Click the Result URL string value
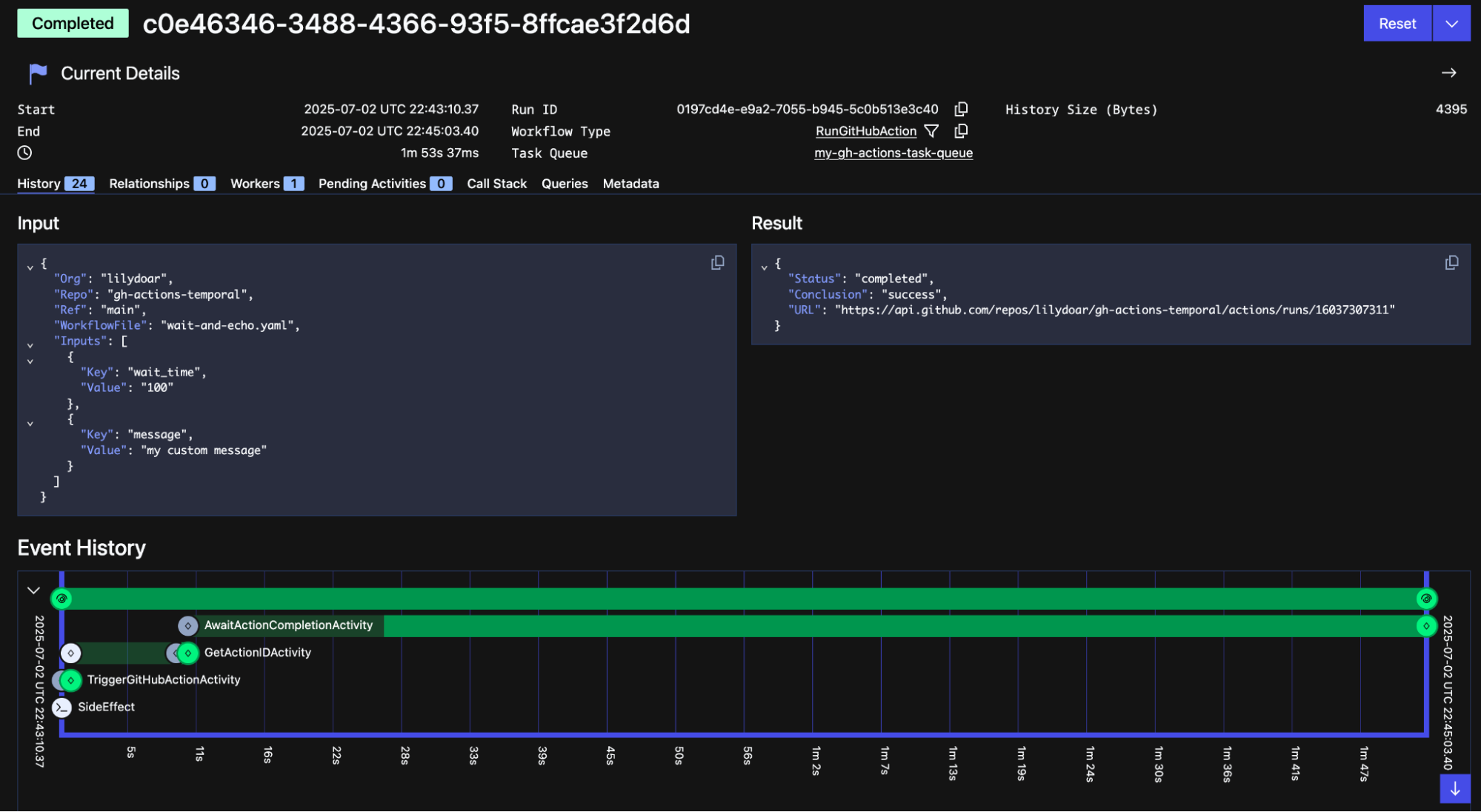Viewport: 1481px width, 812px height. pos(1115,310)
